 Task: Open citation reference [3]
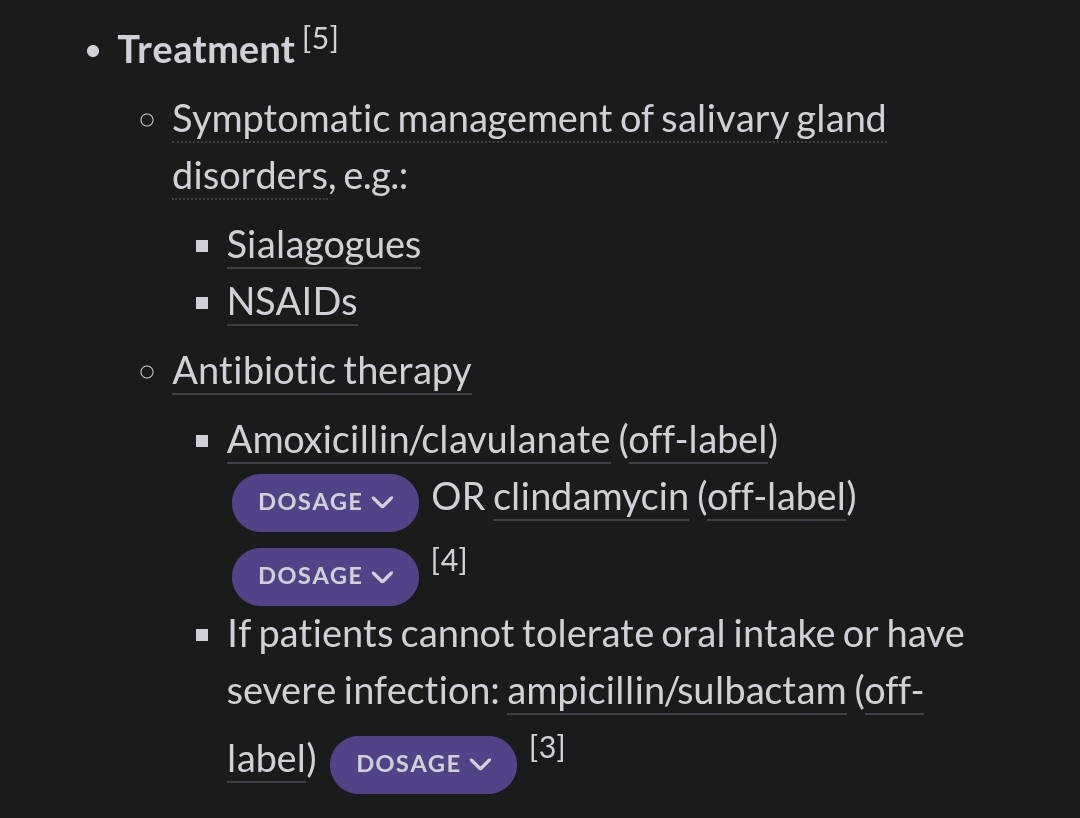tap(547, 747)
